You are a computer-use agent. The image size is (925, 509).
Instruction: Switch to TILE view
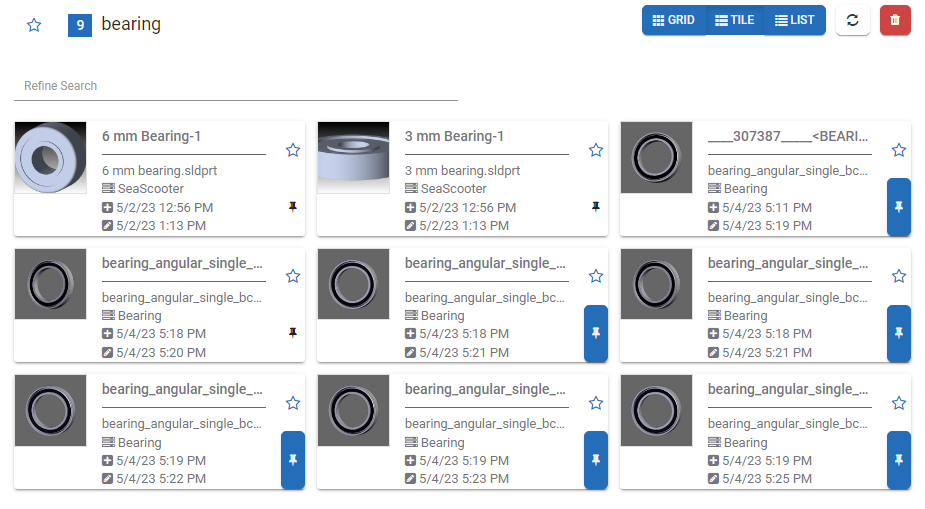point(734,20)
